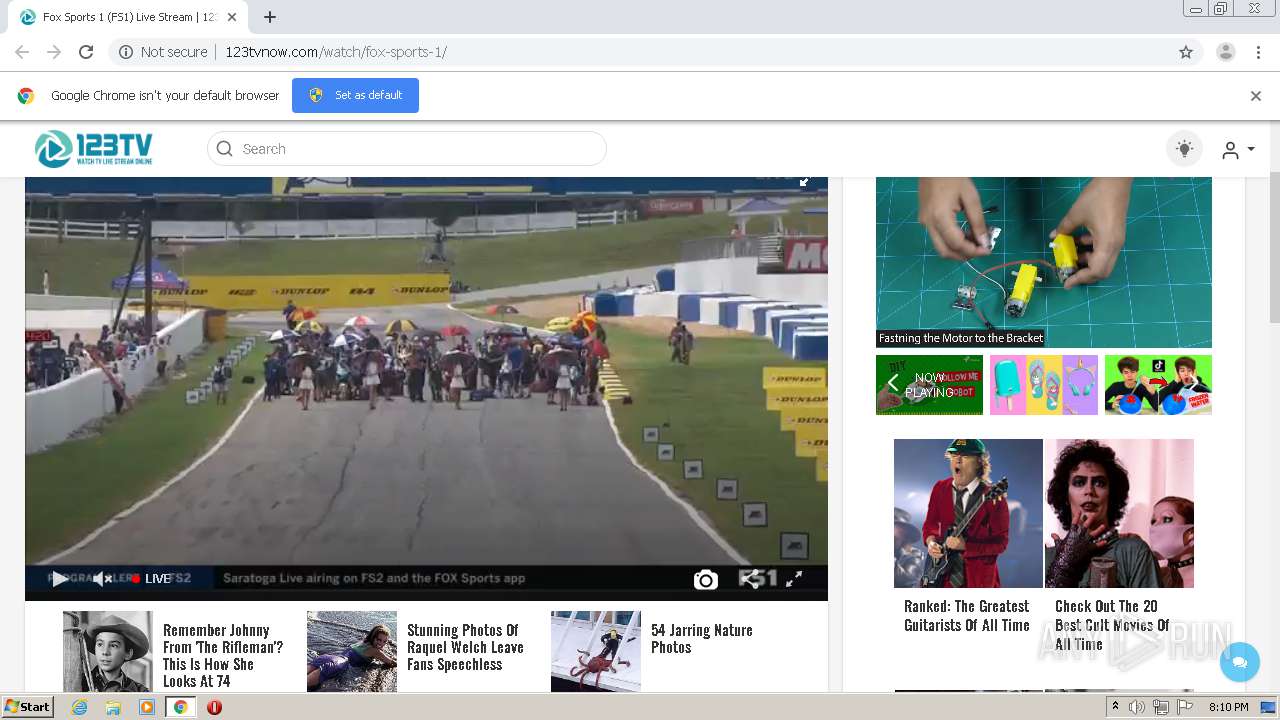Click the Raquel Welch thumbnail image
This screenshot has height=720, width=1280.
(x=352, y=651)
